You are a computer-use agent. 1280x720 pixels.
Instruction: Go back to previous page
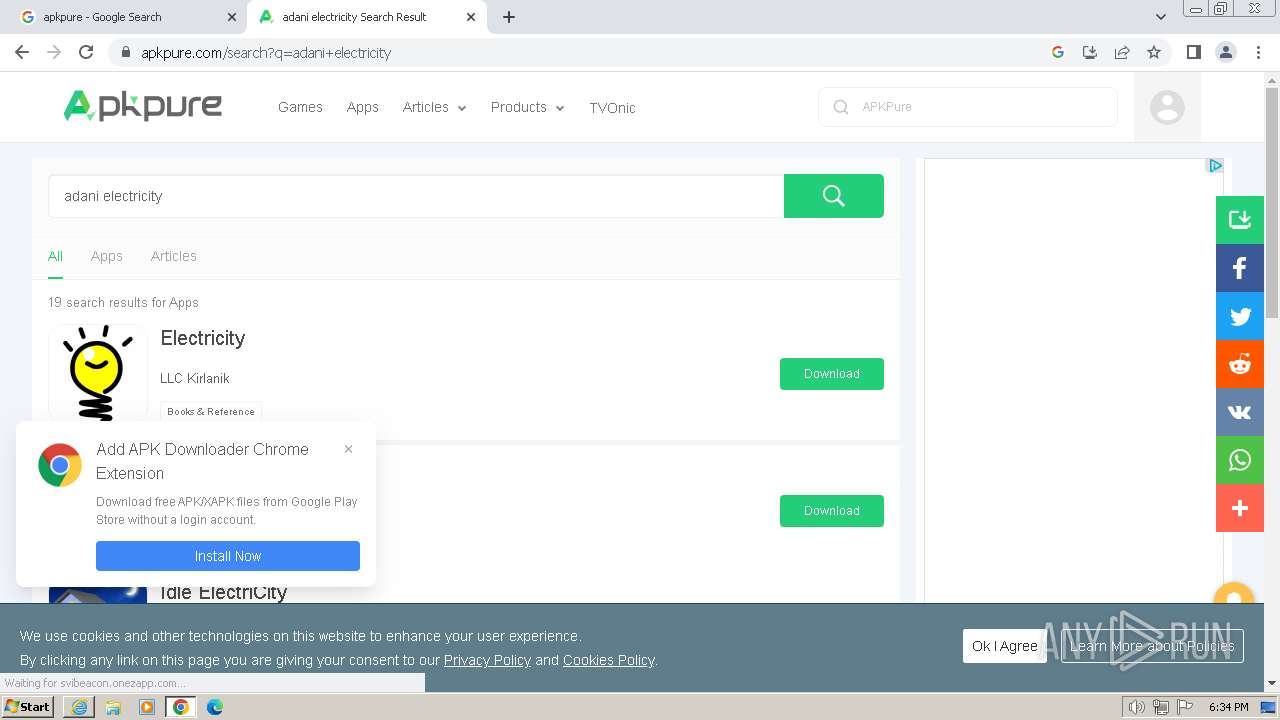22,52
